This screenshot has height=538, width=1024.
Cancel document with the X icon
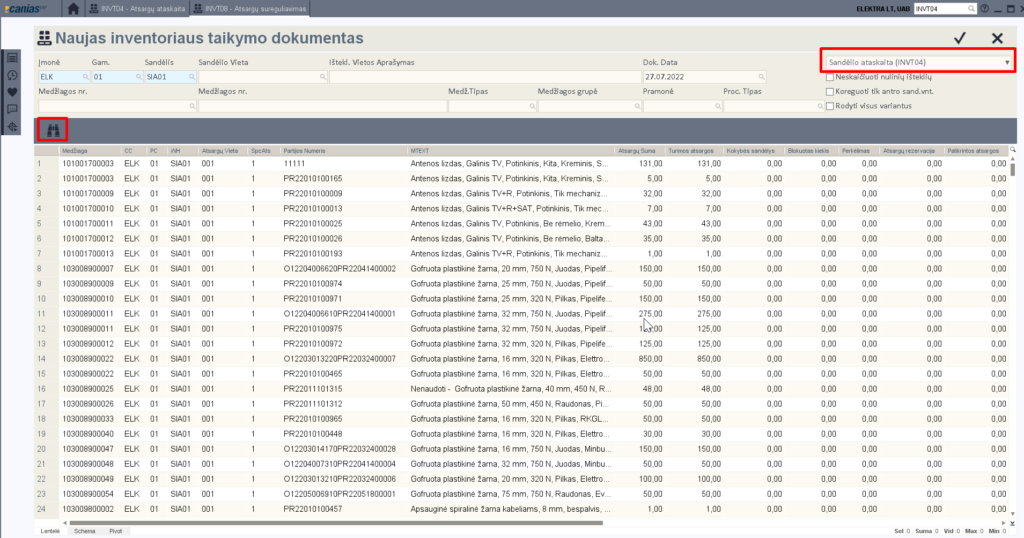[997, 38]
